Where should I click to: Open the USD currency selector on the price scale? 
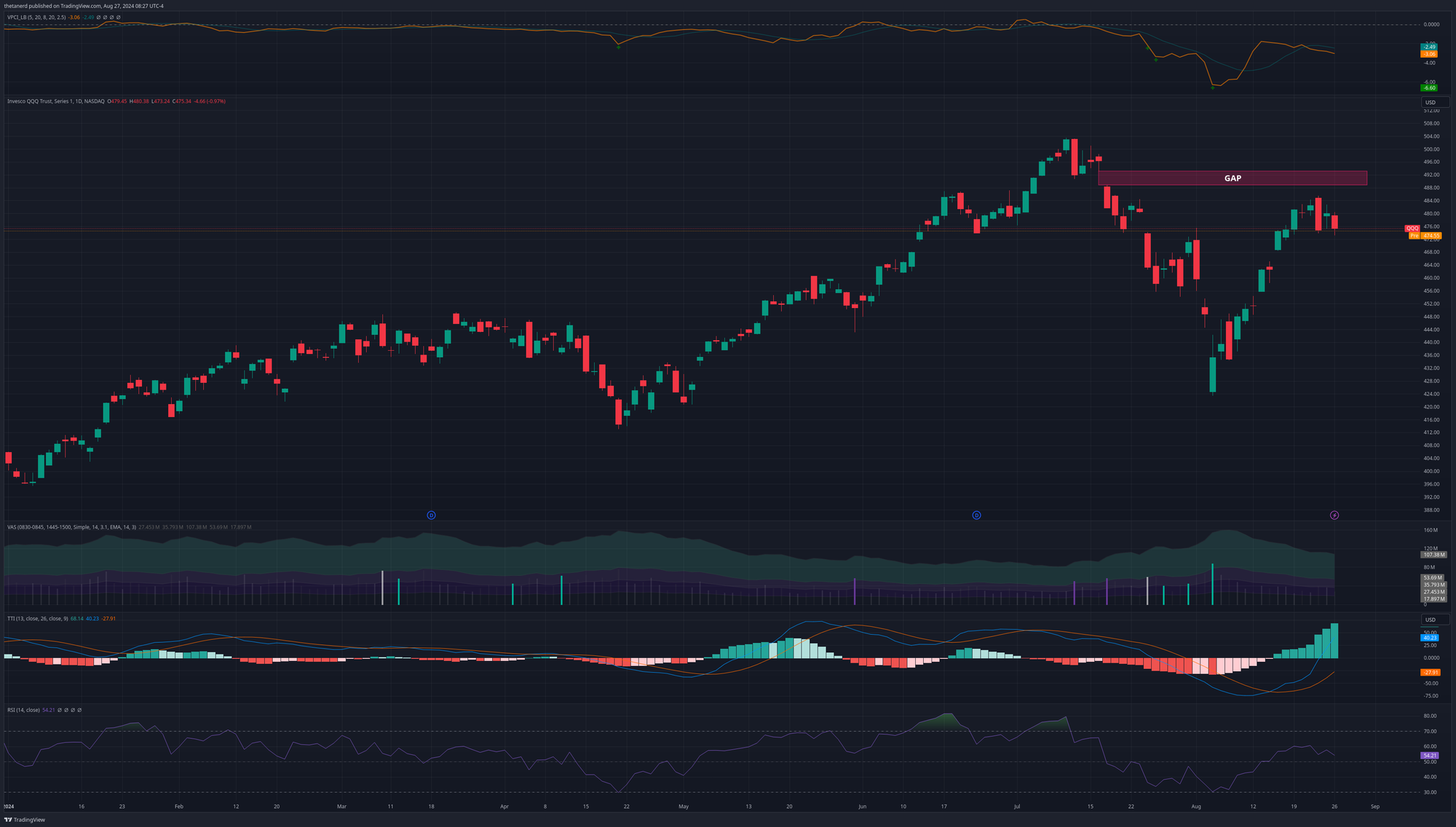[x=1435, y=102]
